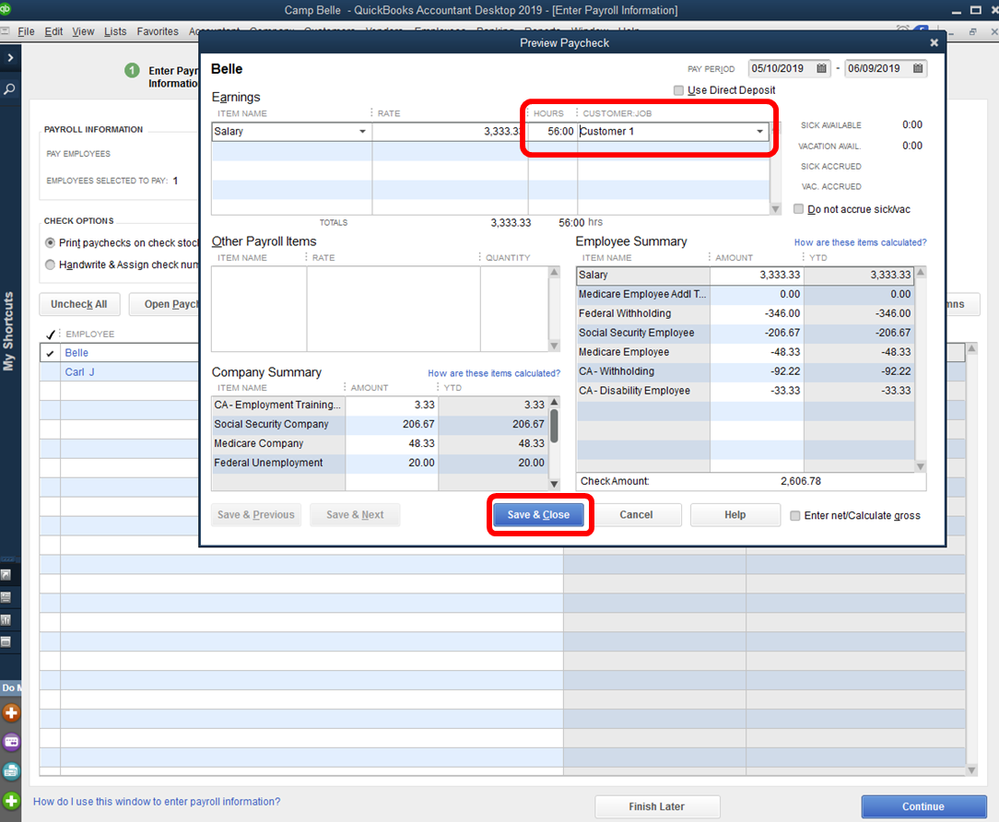
Task: Click the checkmark column header icon
Action: tap(50, 334)
